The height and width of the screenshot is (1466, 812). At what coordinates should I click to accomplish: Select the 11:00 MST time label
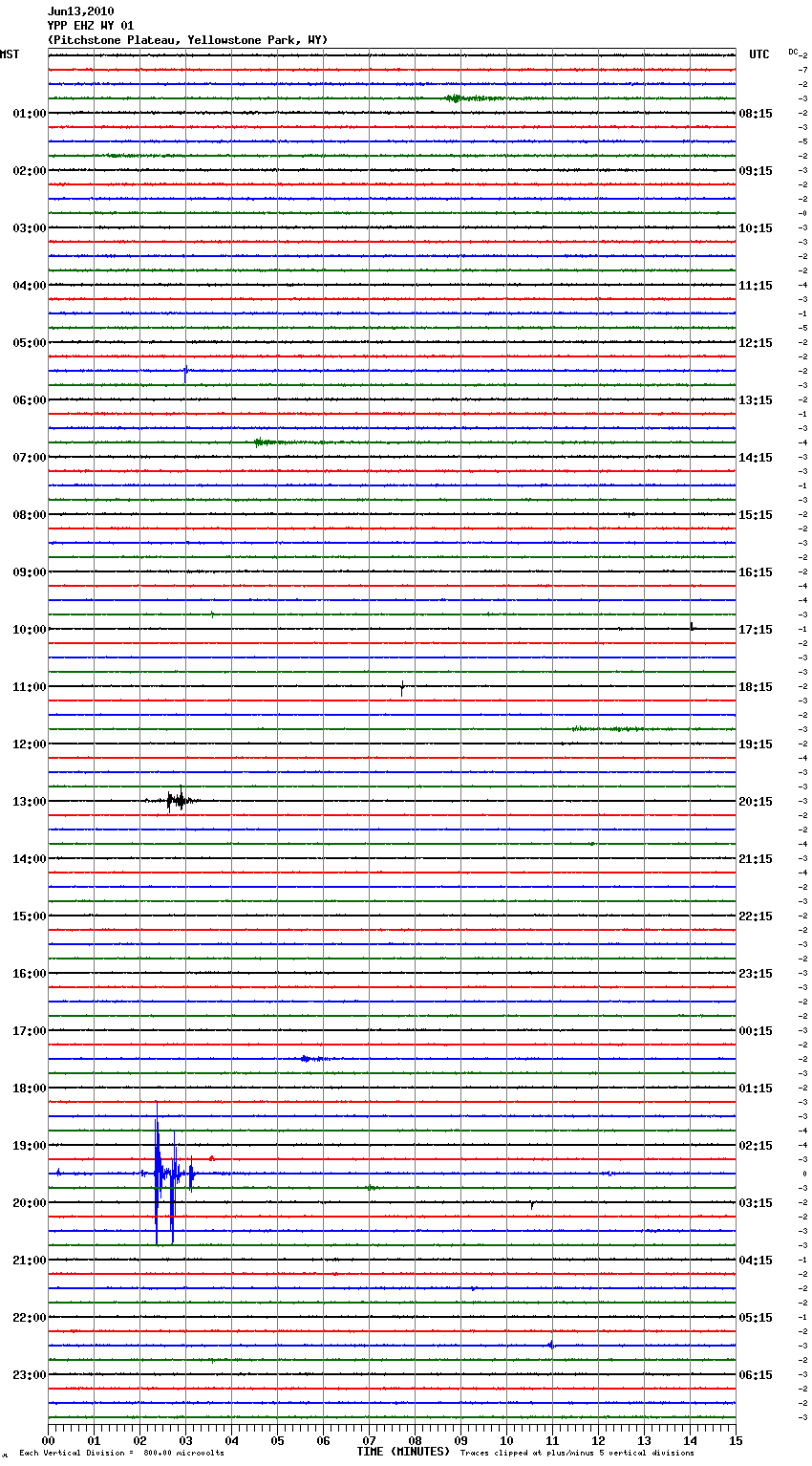(30, 687)
